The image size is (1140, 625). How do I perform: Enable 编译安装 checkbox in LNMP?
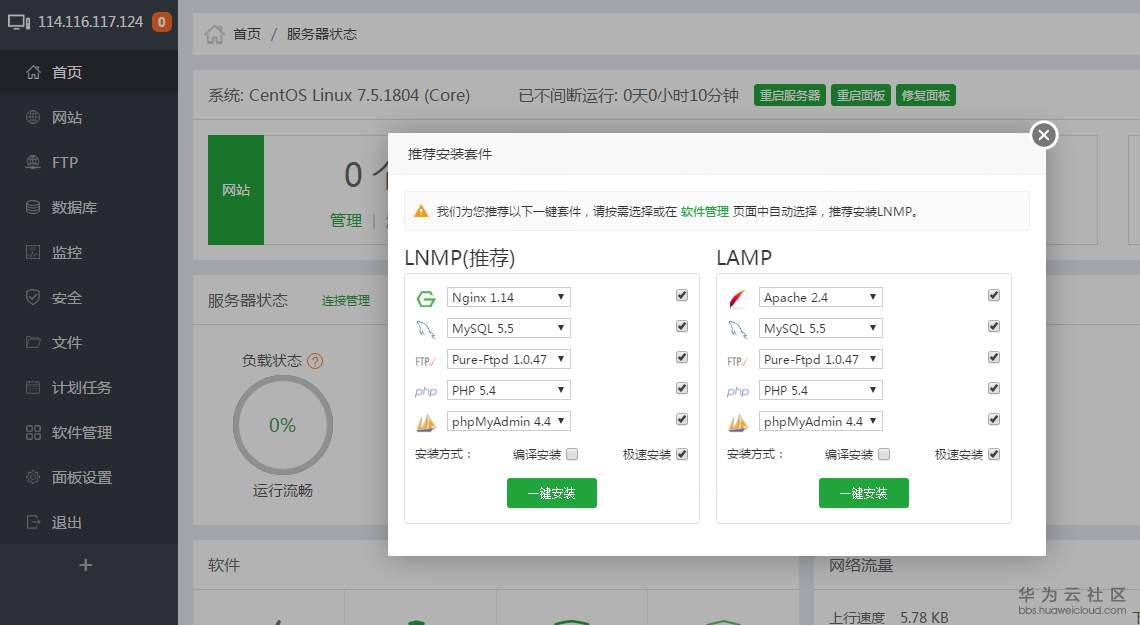pyautogui.click(x=572, y=454)
